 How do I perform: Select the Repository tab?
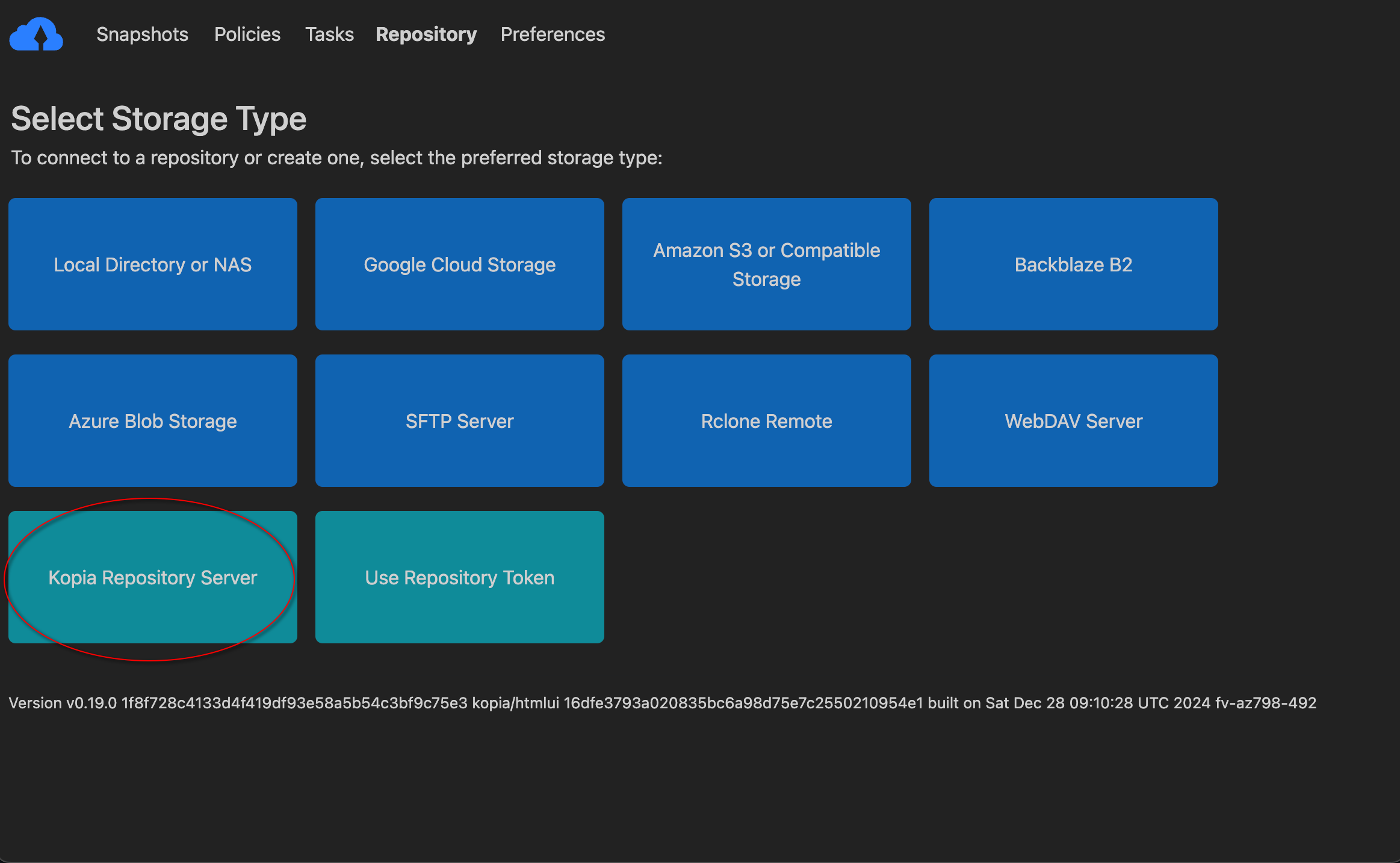(x=426, y=34)
